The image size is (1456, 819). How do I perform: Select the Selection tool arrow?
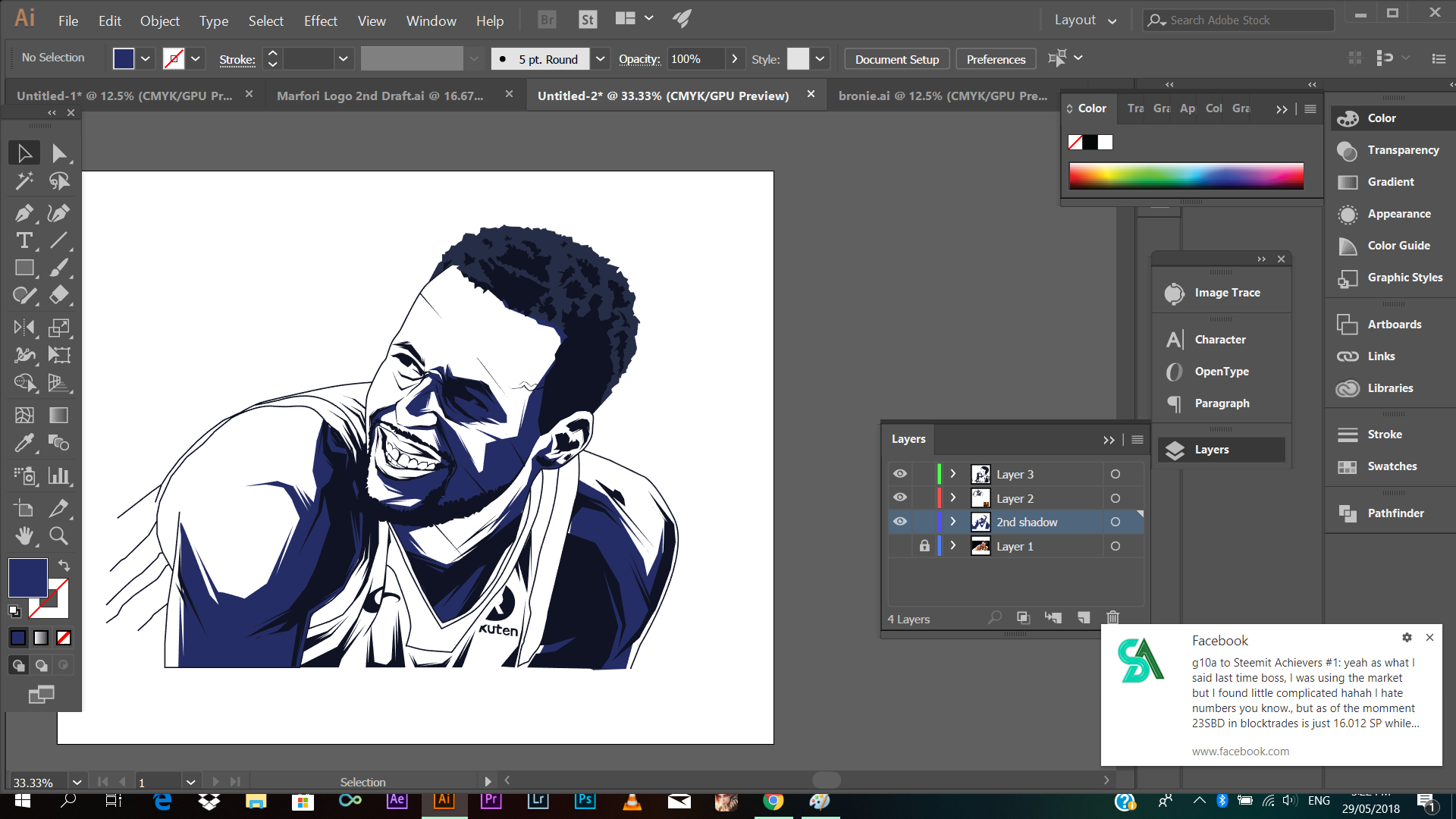(x=24, y=153)
